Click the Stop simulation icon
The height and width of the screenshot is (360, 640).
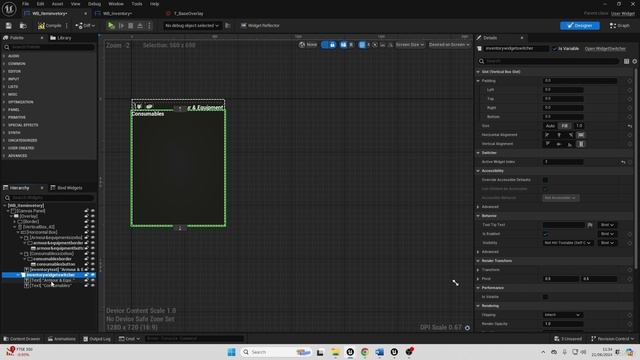click(131, 26)
